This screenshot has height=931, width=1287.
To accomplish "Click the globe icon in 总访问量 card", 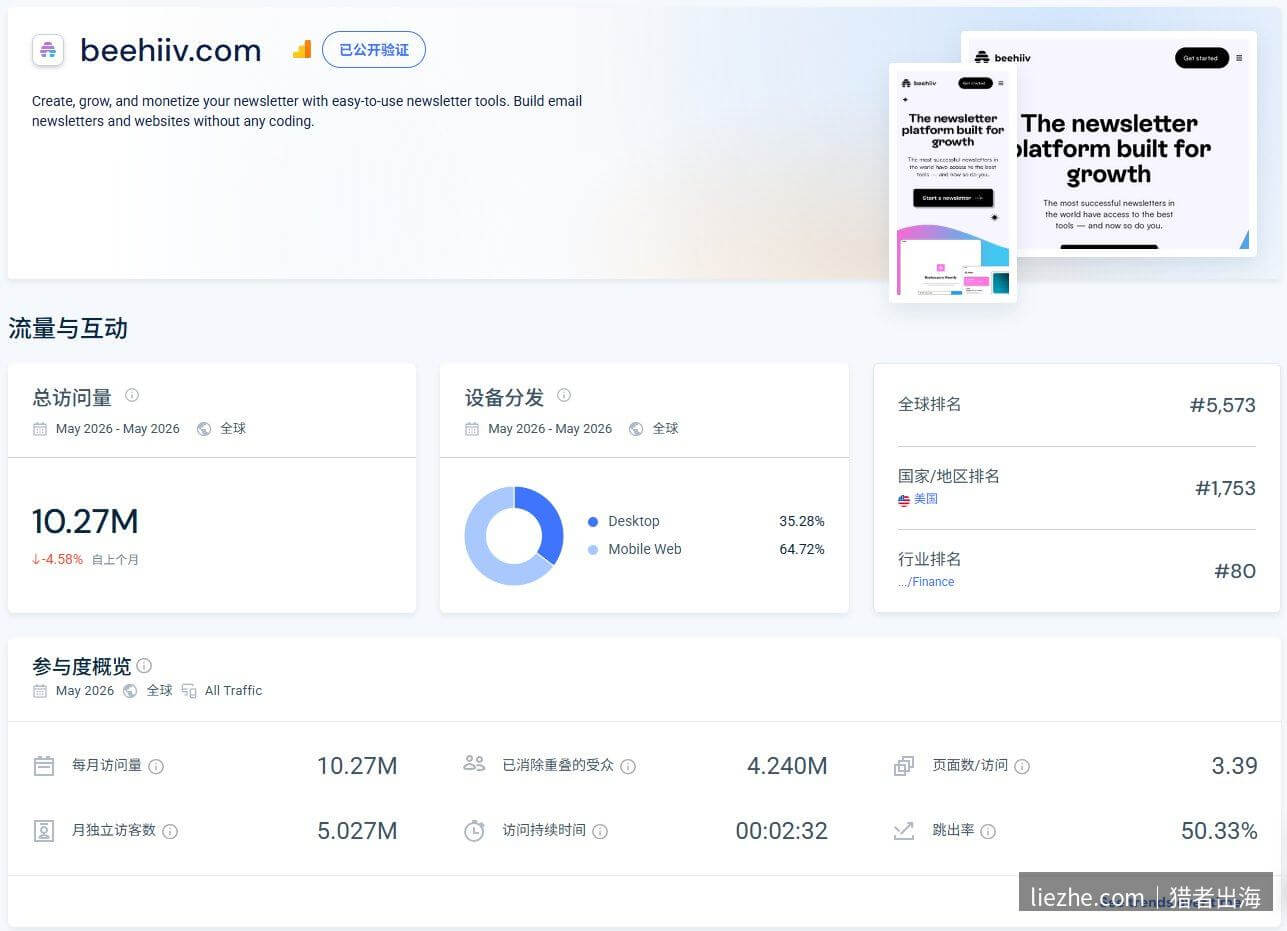I will 204,429.
